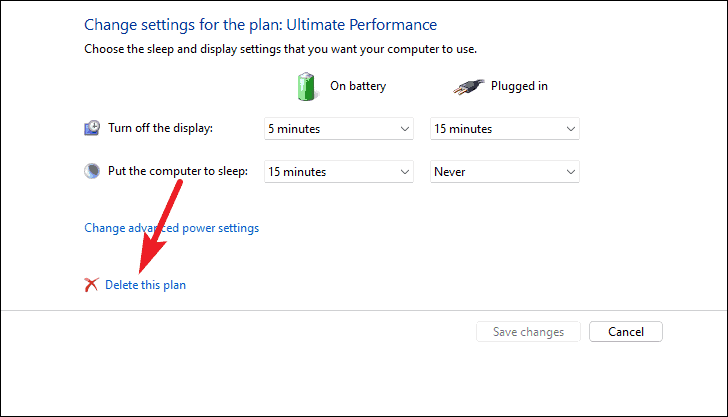Click chevron of Never combo box
The width and height of the screenshot is (728, 417).
pos(571,172)
